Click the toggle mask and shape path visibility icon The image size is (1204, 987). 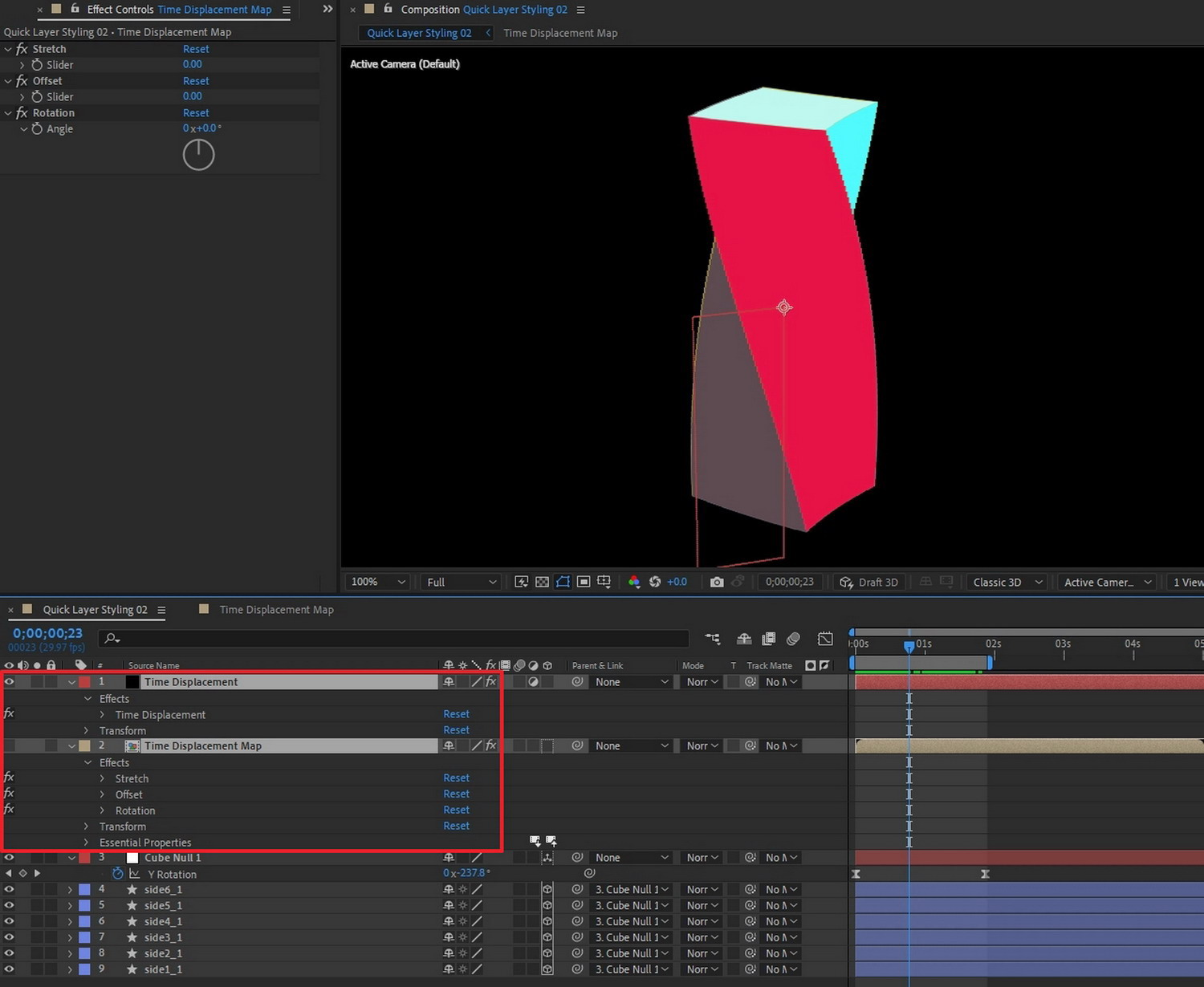pos(563,582)
